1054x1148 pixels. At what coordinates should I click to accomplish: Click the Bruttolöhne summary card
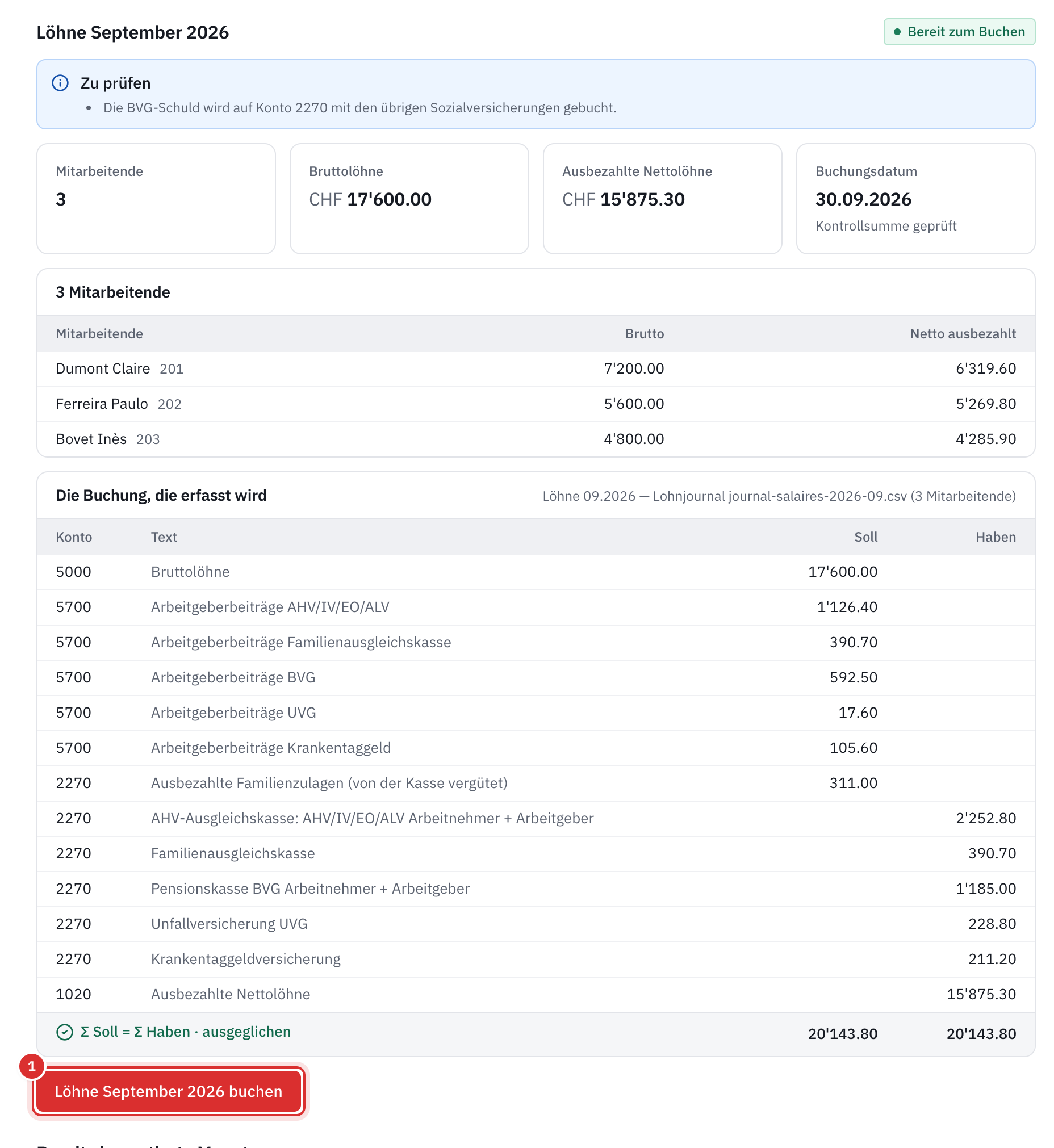(x=409, y=199)
